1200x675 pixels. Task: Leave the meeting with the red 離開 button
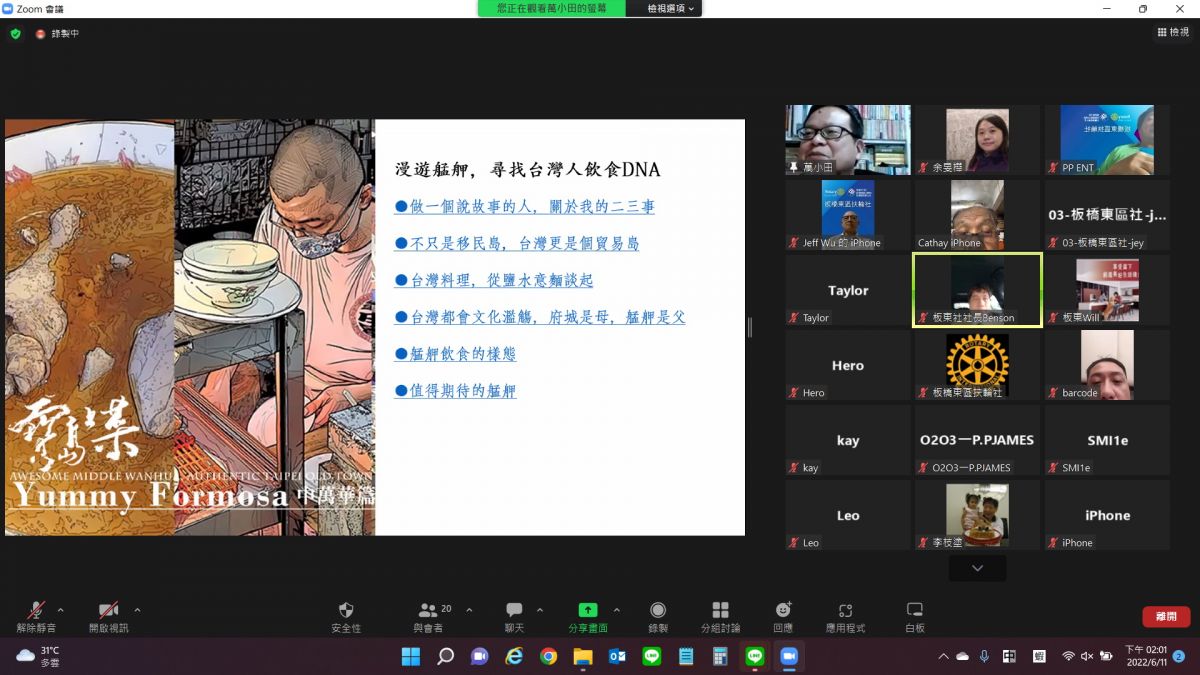click(x=1166, y=617)
